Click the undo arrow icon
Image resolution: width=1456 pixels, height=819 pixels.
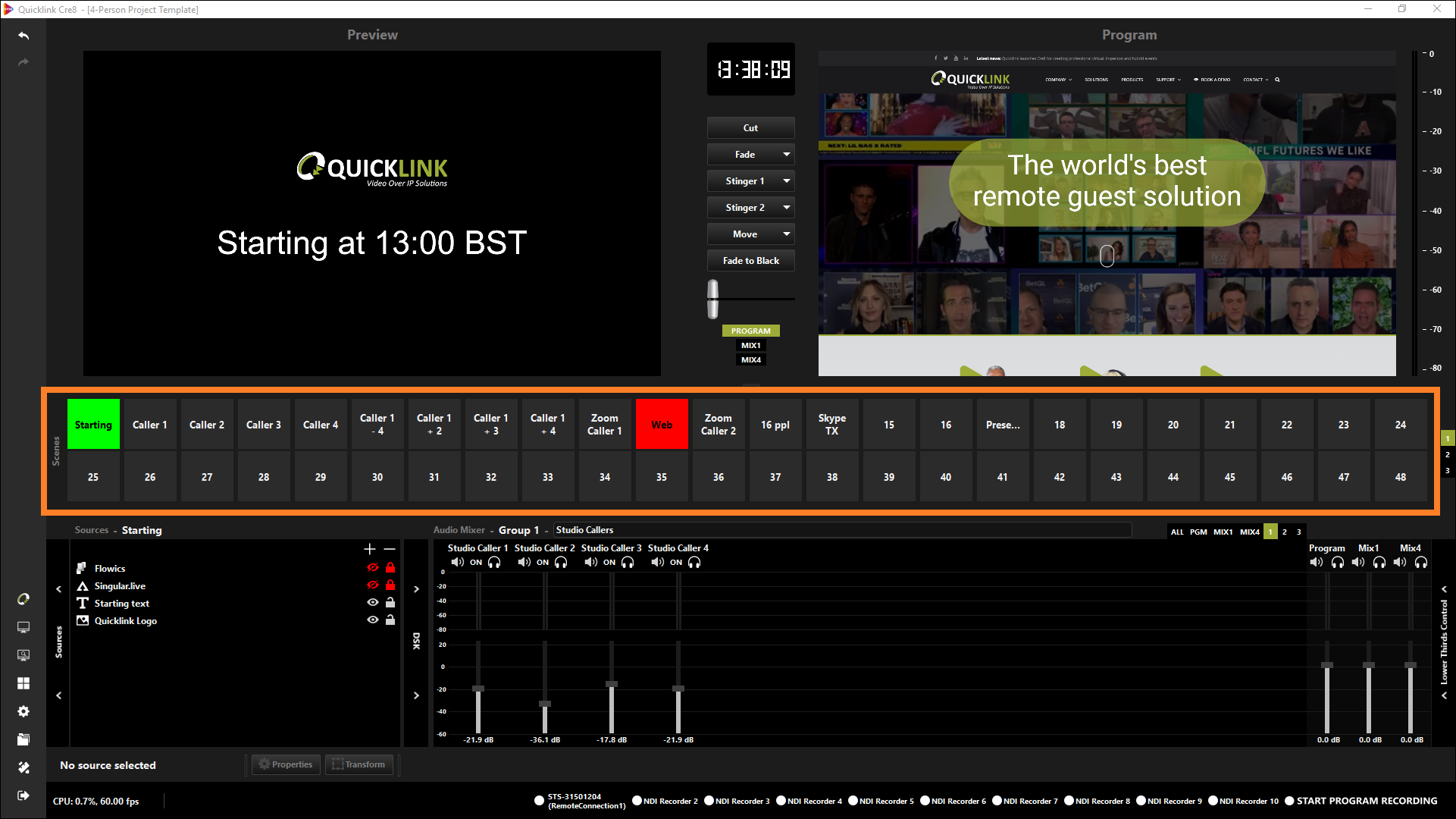coord(23,36)
